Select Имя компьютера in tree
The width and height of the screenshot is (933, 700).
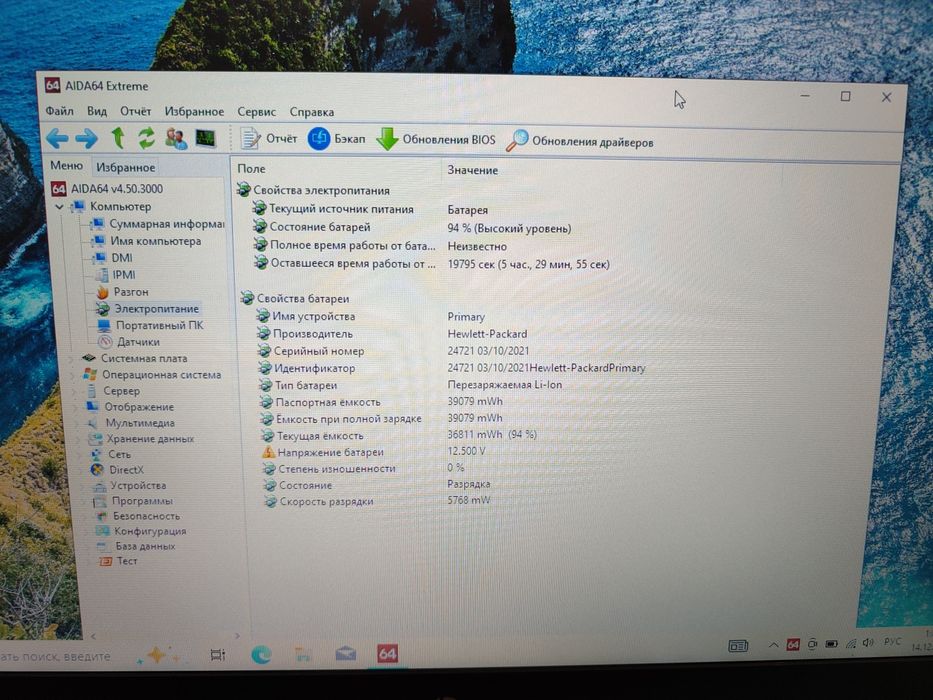coord(146,241)
